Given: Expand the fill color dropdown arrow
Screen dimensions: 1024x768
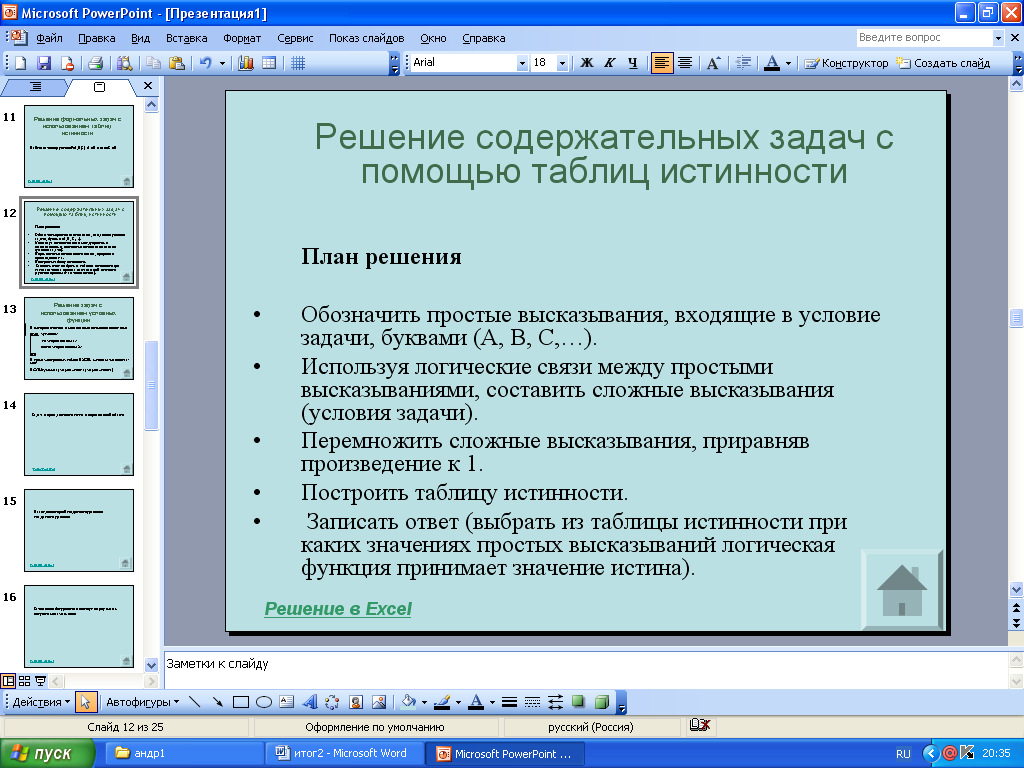Looking at the screenshot, I should (424, 702).
